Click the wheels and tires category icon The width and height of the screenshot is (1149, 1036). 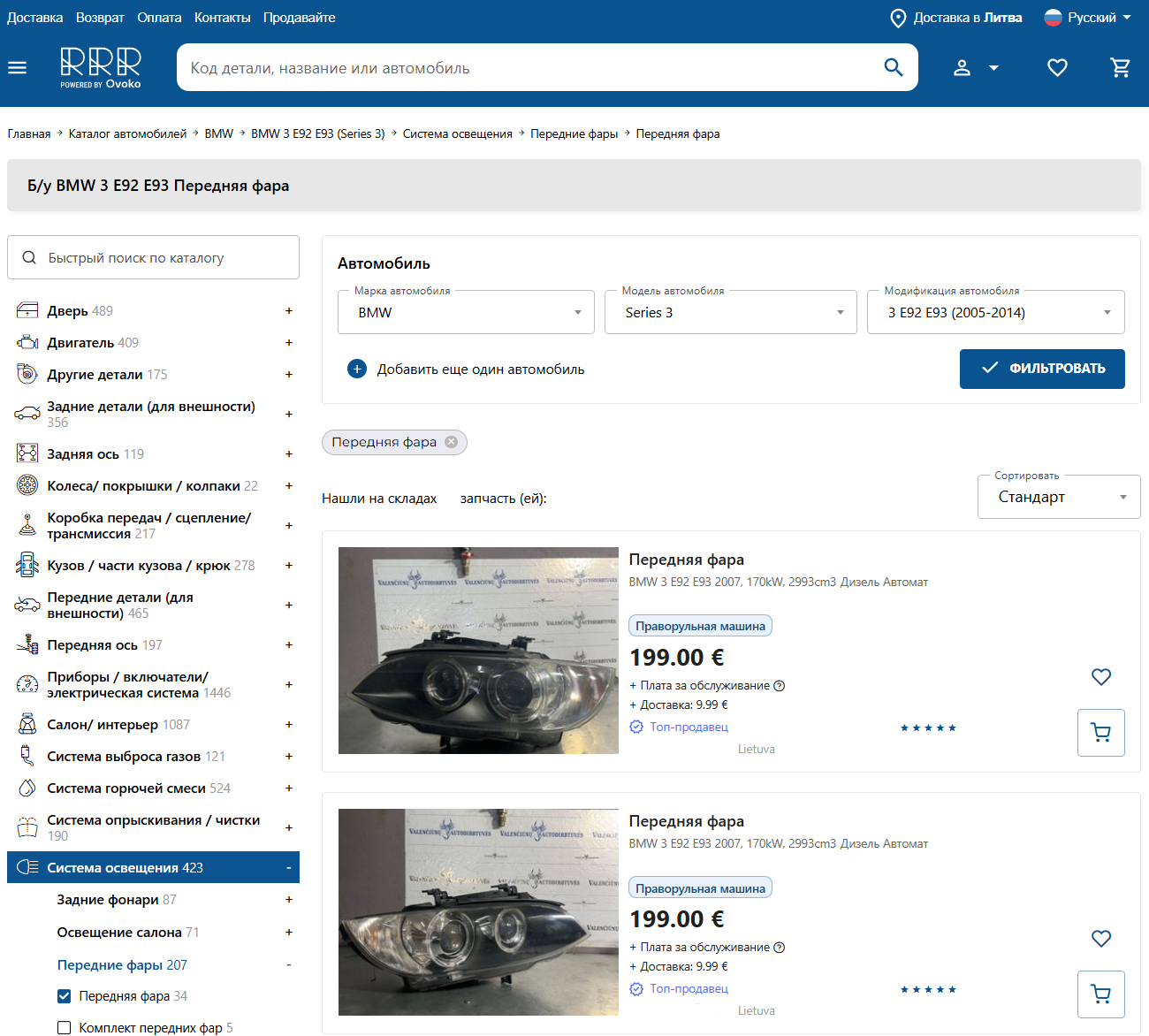[27, 486]
